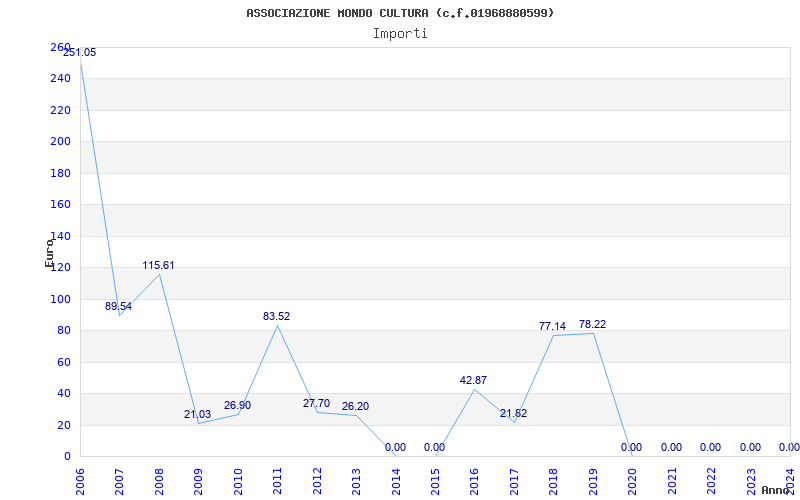Screen dimensions: 800x500
Task: Click the 2006 year tick label
Action: point(80,483)
